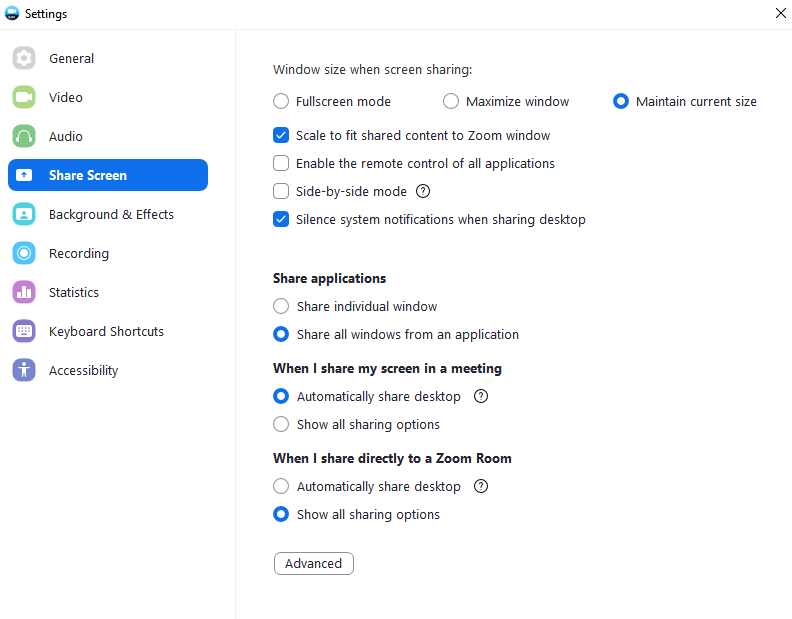Check the Side-by-side mode checkbox
The width and height of the screenshot is (792, 619).
pos(281,191)
